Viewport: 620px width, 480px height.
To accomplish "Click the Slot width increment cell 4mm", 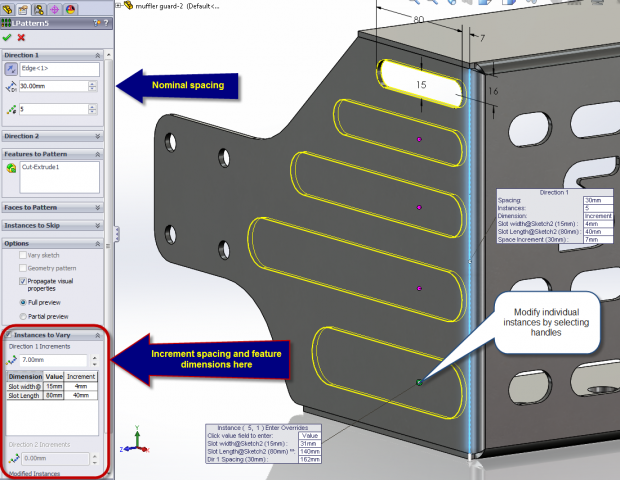I will [x=82, y=386].
